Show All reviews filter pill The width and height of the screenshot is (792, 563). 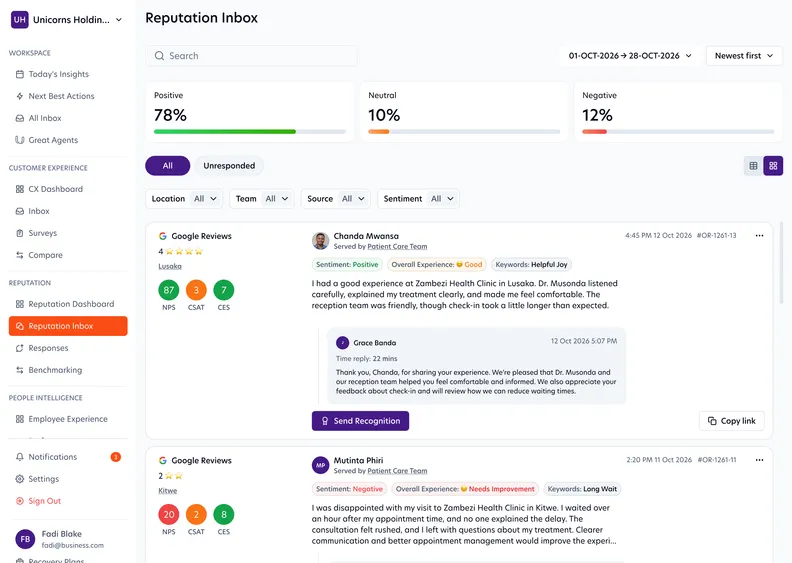[168, 166]
